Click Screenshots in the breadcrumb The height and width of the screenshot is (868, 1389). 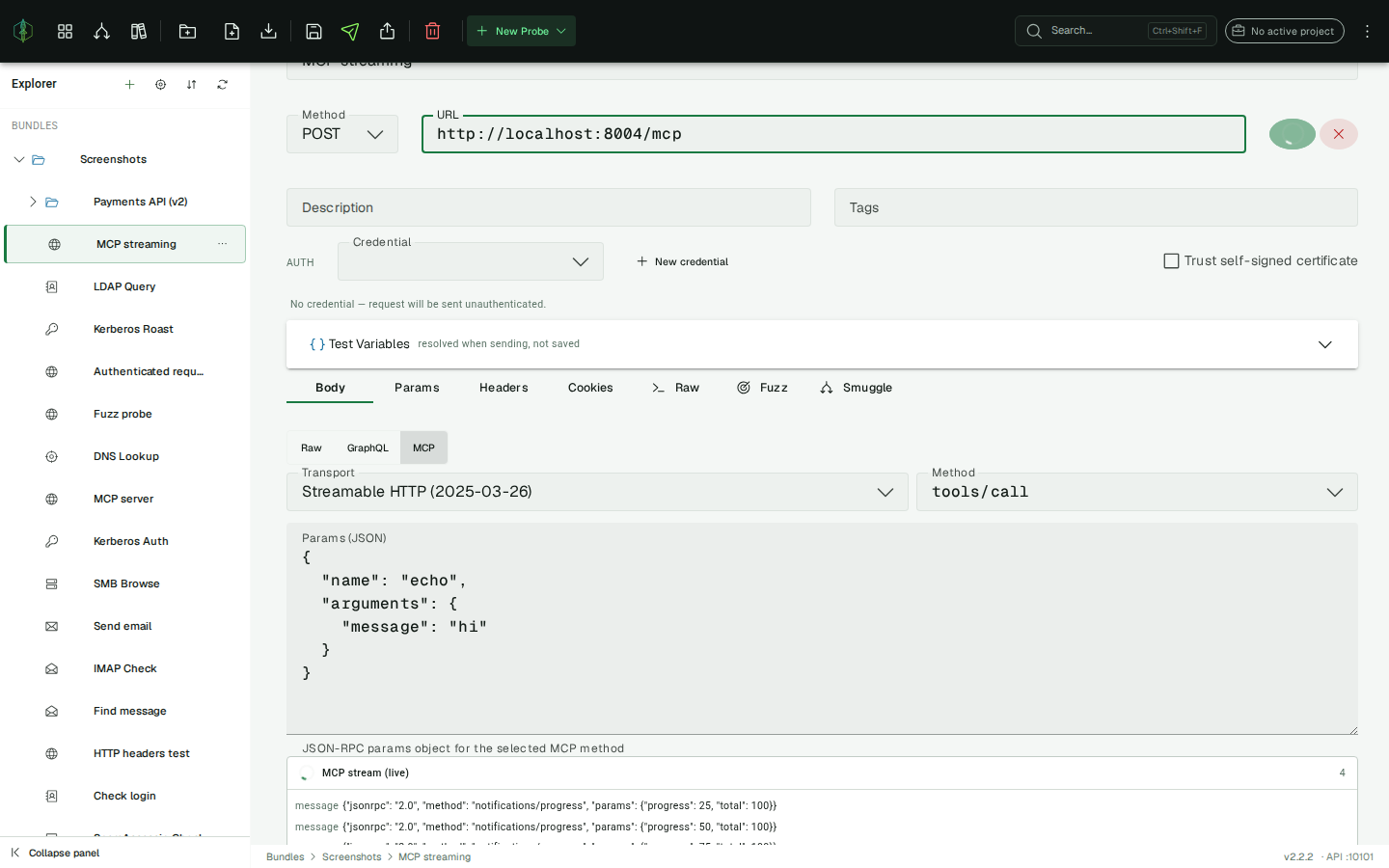pyautogui.click(x=352, y=856)
